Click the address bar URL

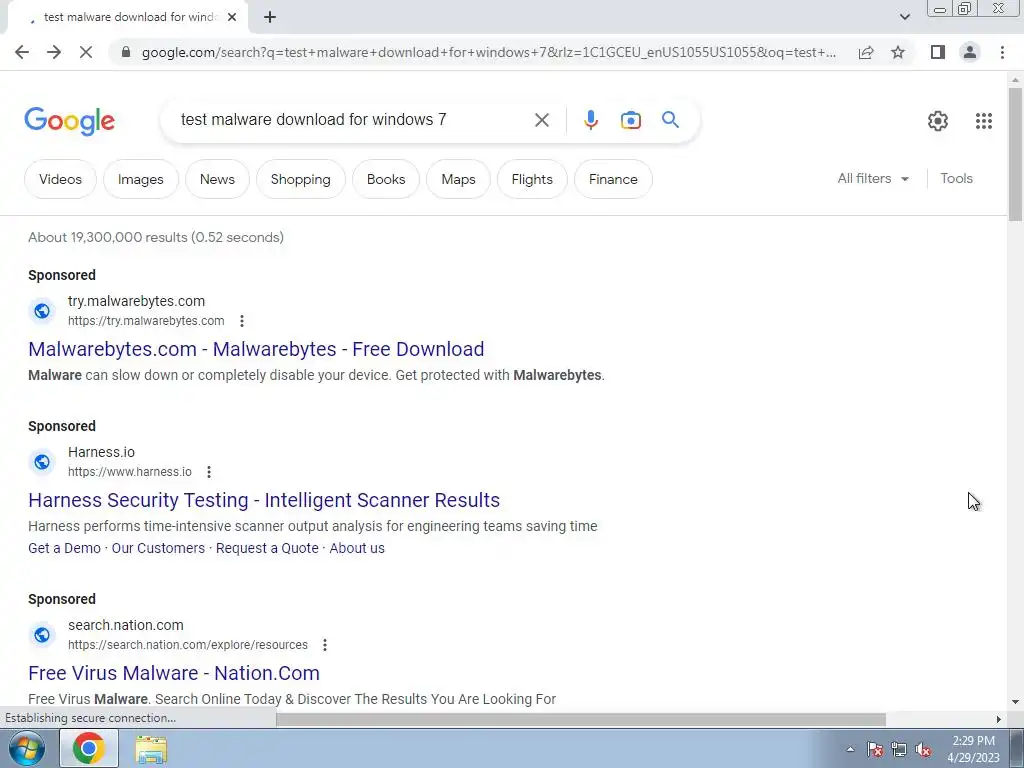pyautogui.click(x=488, y=52)
